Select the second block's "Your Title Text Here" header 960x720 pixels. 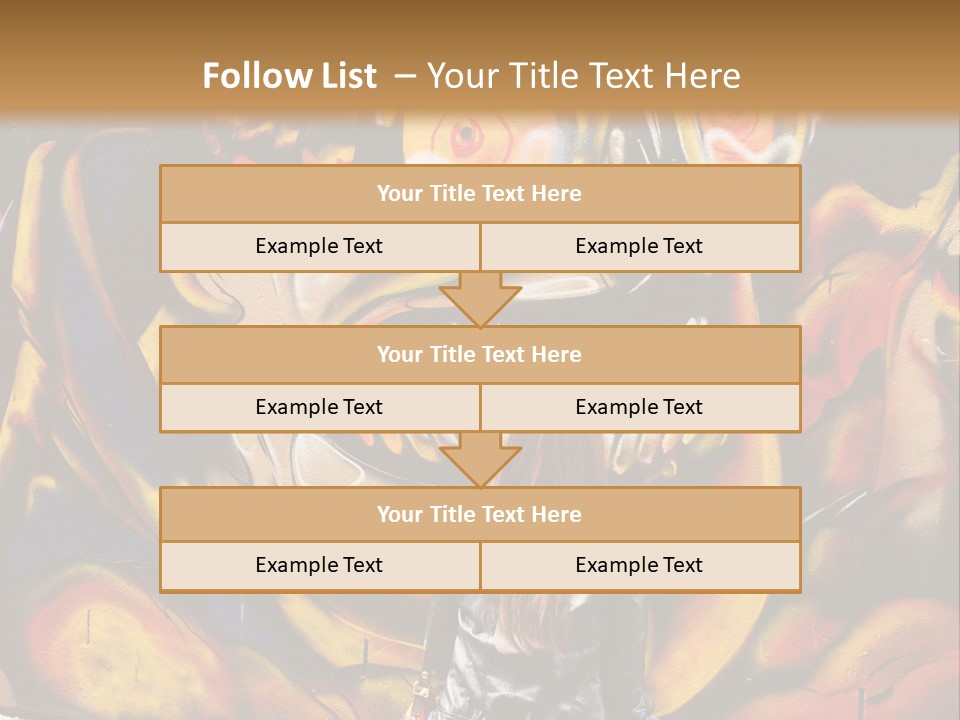[480, 354]
